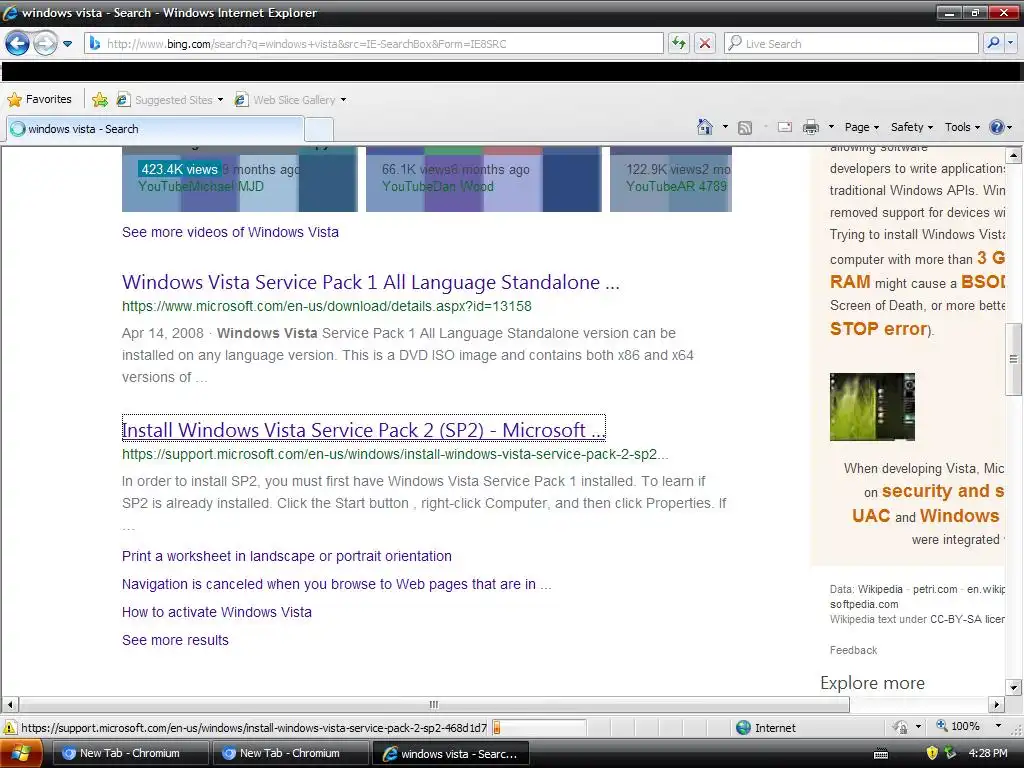Click the Live Search magnifier button

(993, 43)
